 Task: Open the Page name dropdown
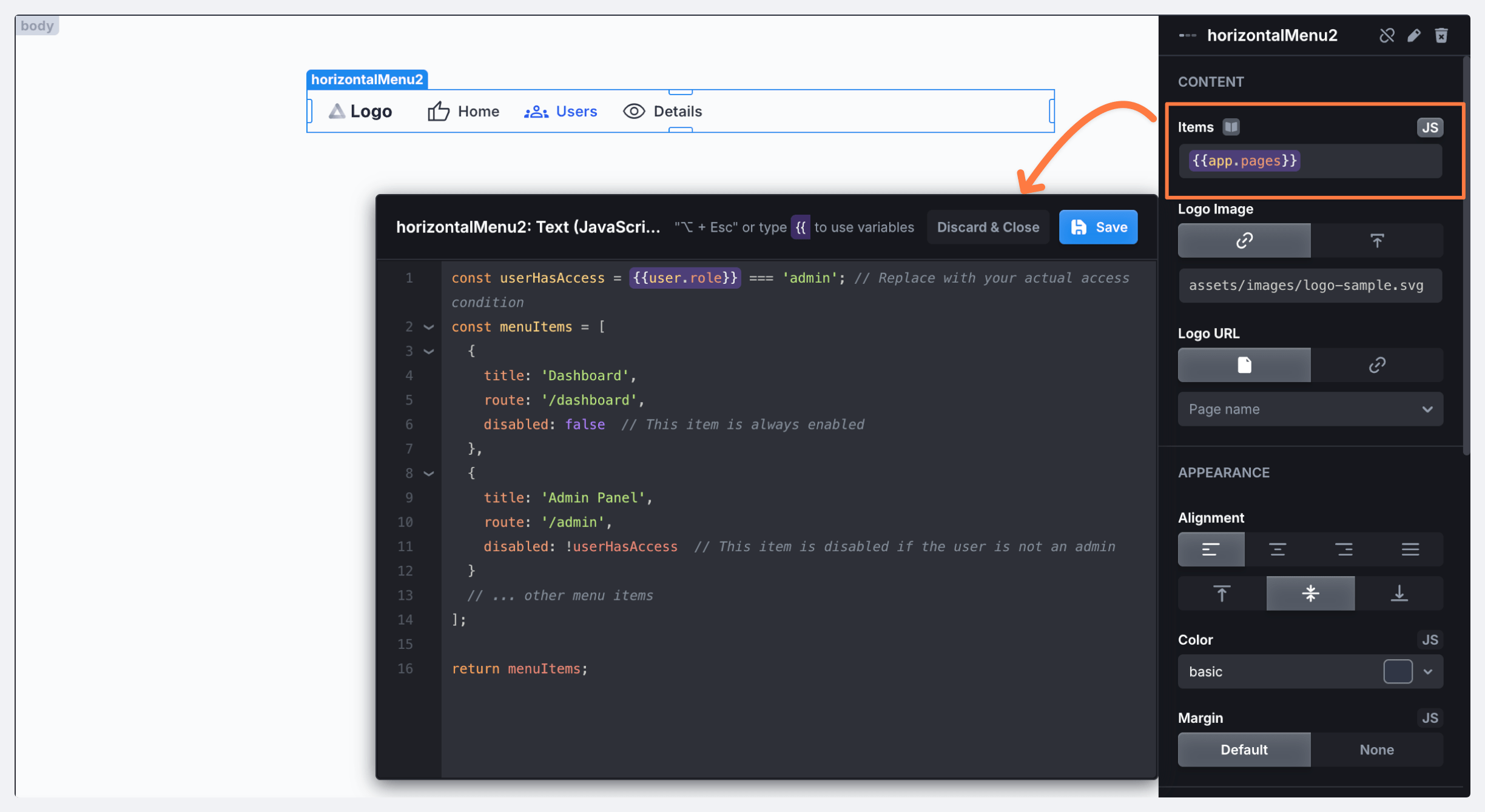(x=1310, y=409)
